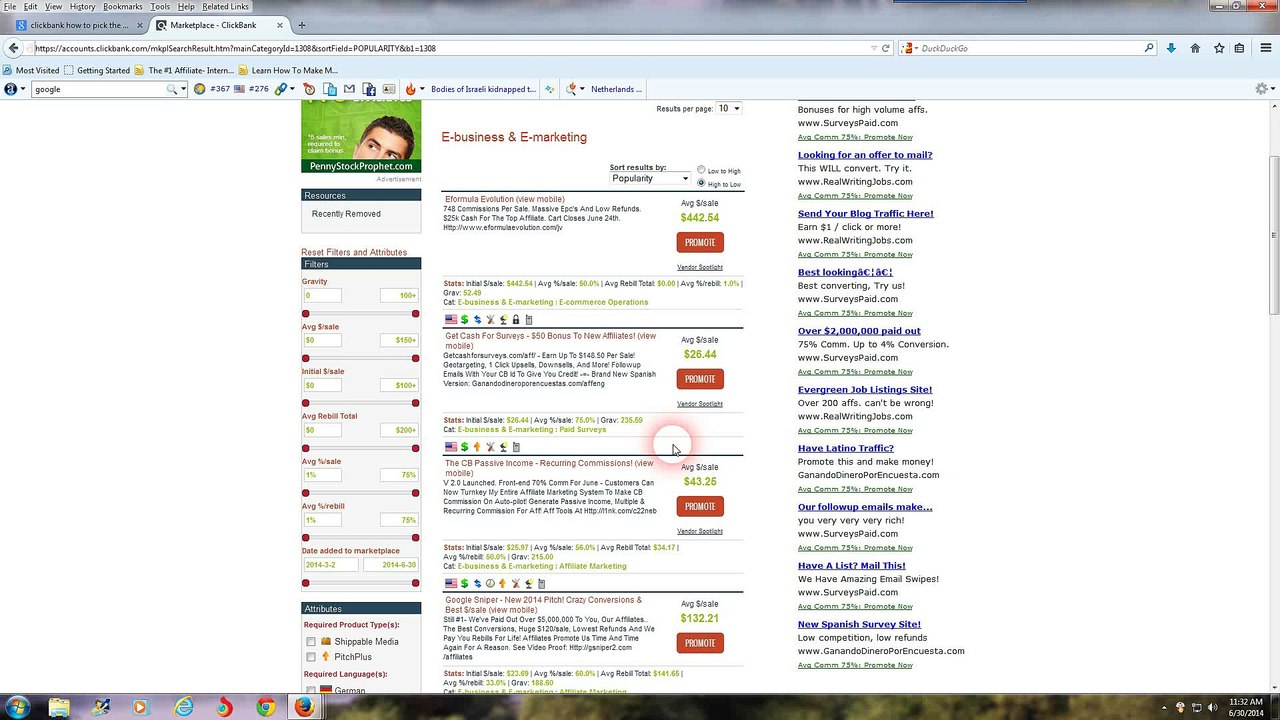The width and height of the screenshot is (1280, 720).
Task: Check the PitchPlus checkbox
Action: (311, 657)
